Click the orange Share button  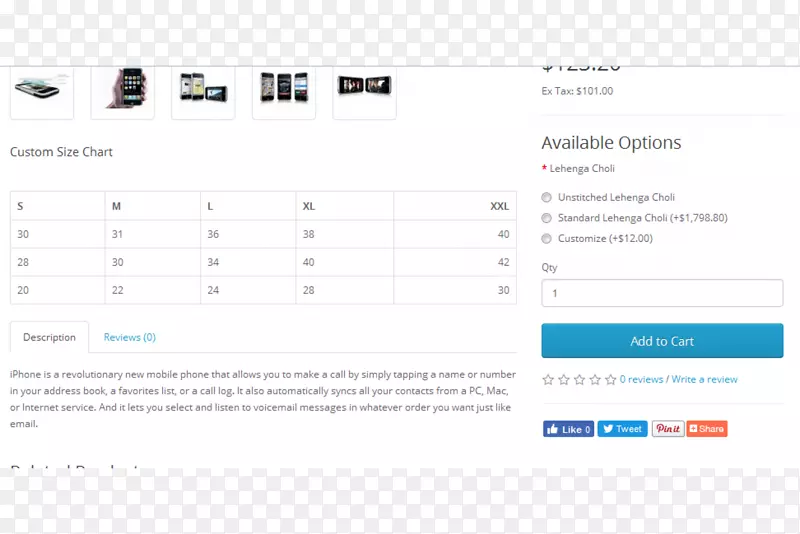tap(706, 429)
